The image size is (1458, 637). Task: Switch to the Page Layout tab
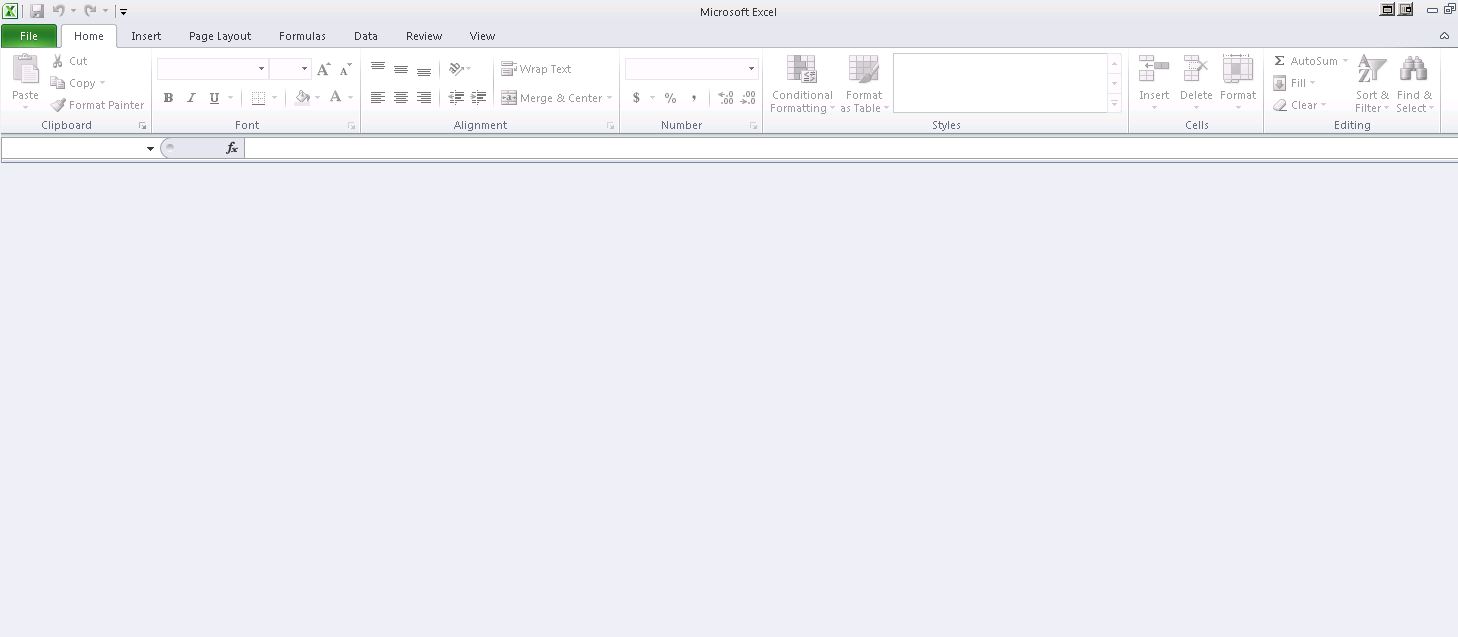pos(220,36)
